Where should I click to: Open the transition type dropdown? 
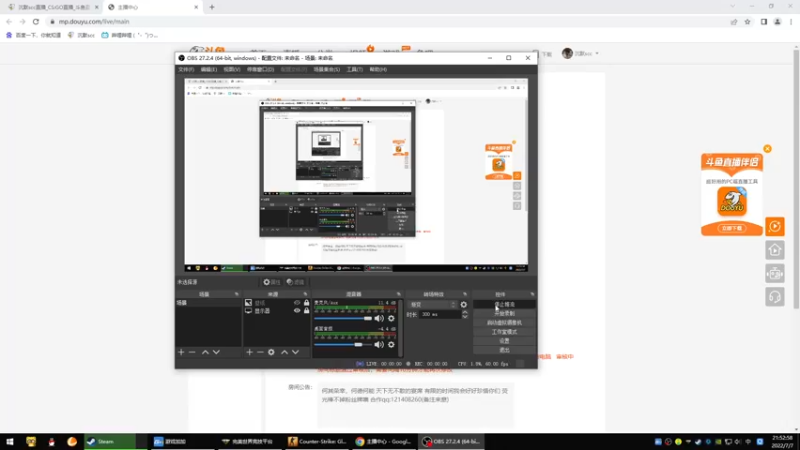point(432,305)
